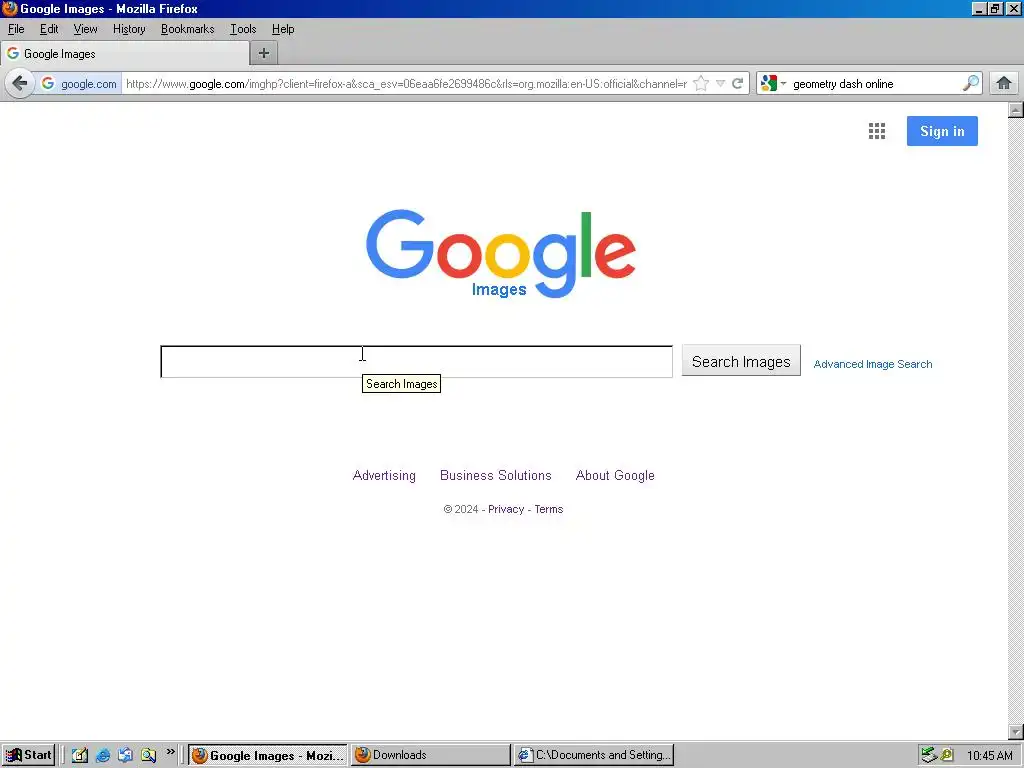Screen dimensions: 1024x768
Task: Click the address bar URL text
Action: point(406,84)
